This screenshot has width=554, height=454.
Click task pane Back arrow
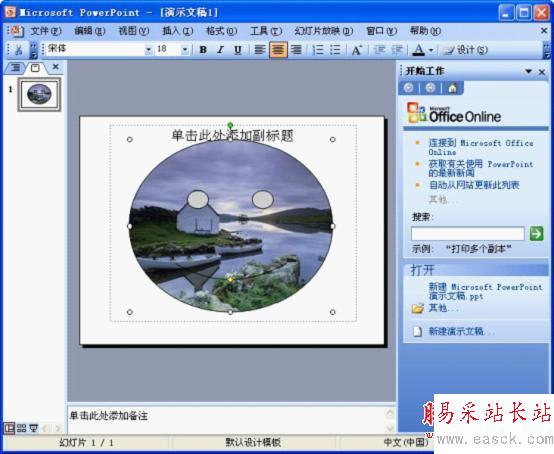tap(408, 88)
